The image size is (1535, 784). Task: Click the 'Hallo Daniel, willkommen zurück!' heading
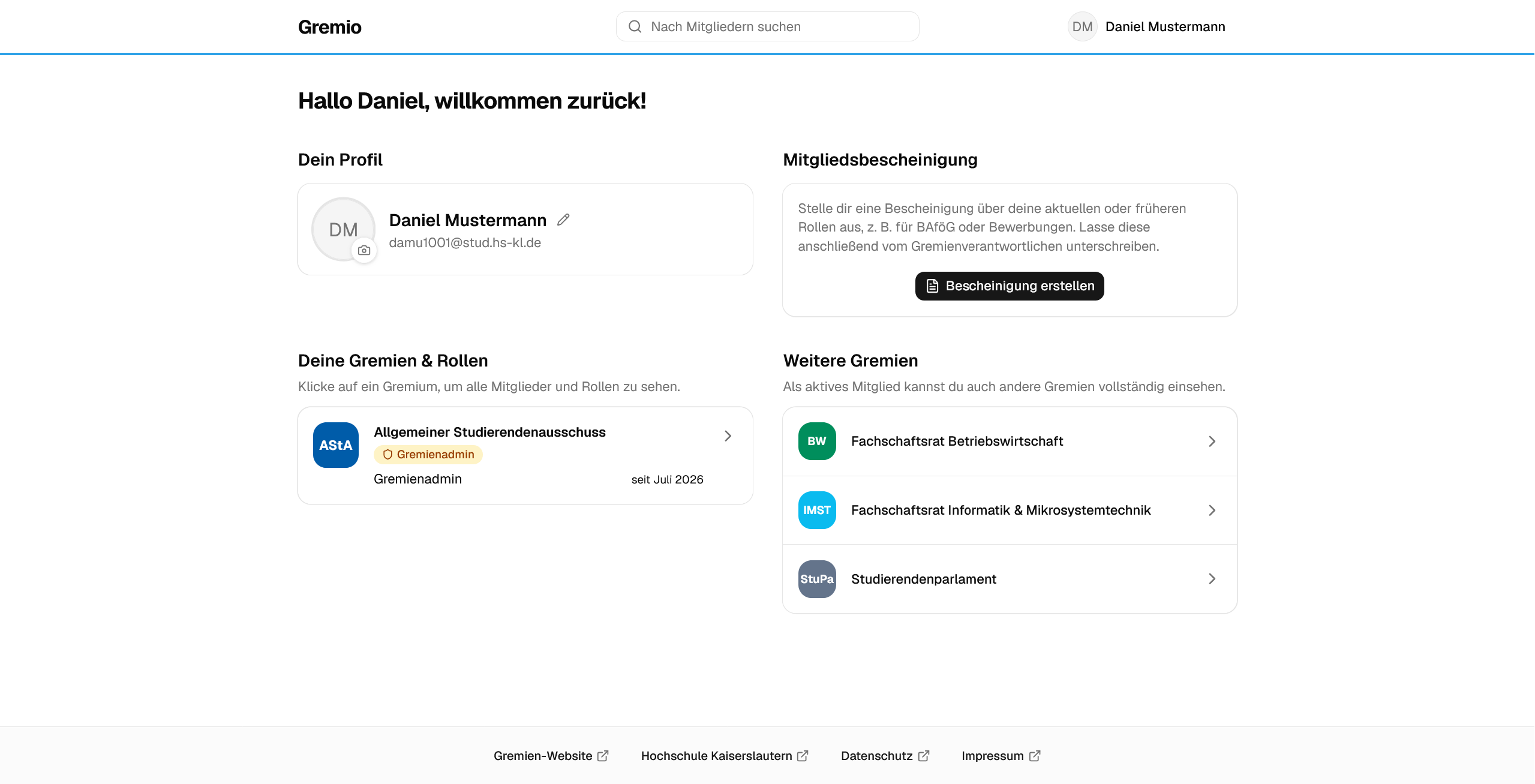click(x=472, y=101)
